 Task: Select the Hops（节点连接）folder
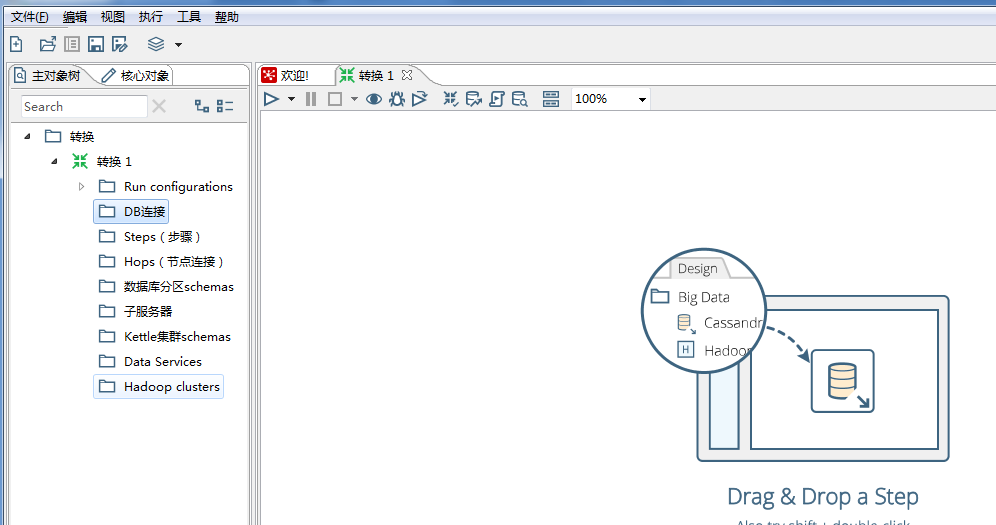point(161,262)
